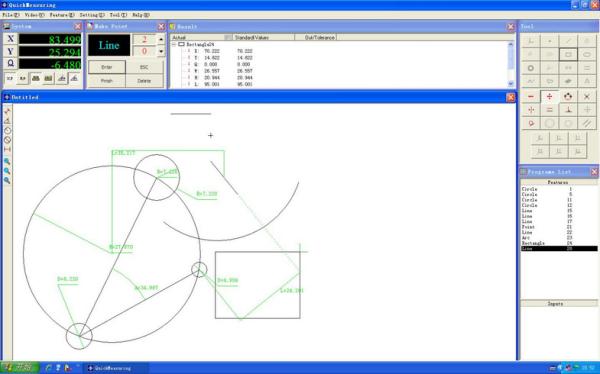Pick the red minus construction tool
600x374 pixels.
pyautogui.click(x=531, y=96)
